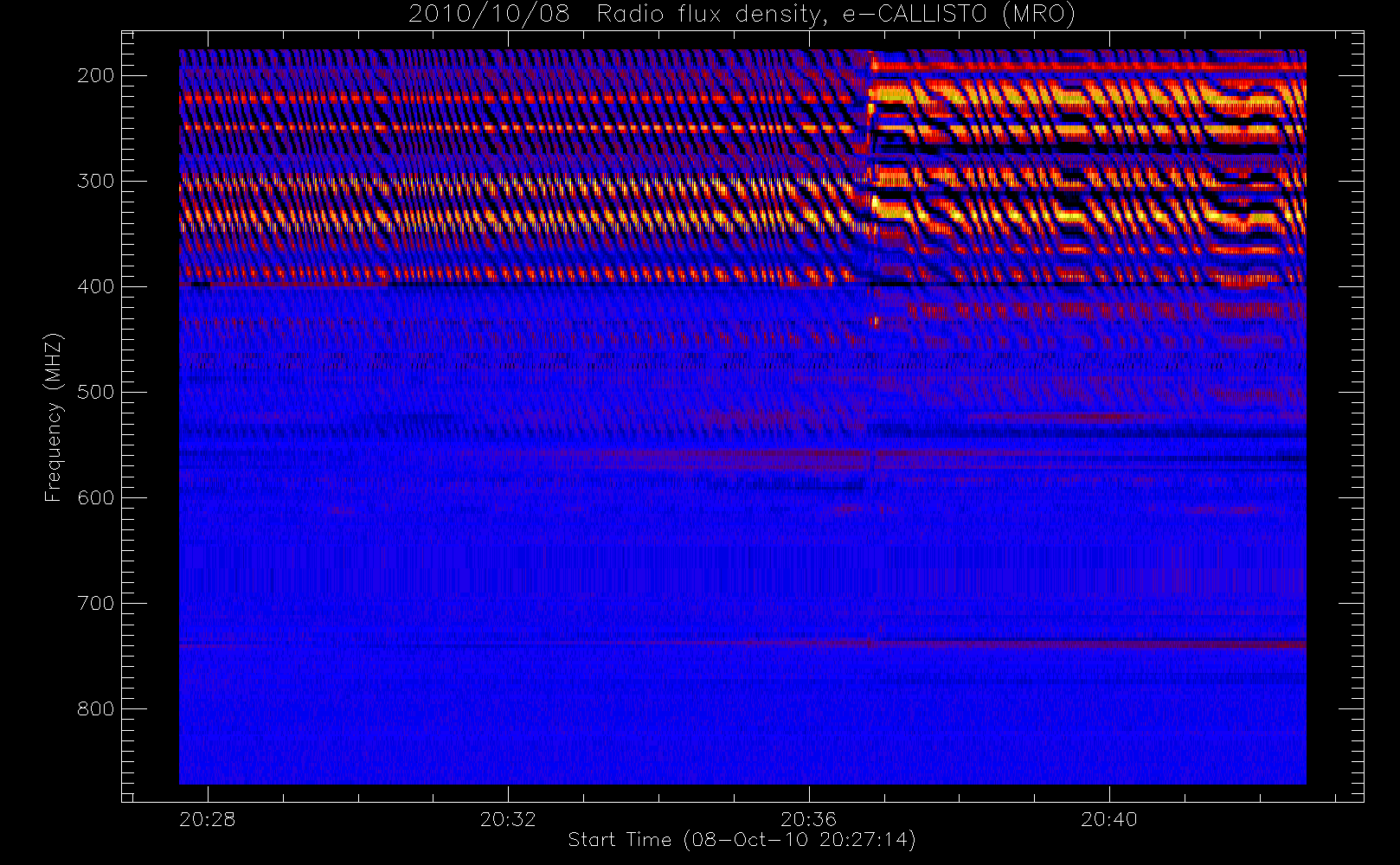This screenshot has height=865, width=1400.
Task: Click the 800 frequency tick label
Action: tap(95, 708)
